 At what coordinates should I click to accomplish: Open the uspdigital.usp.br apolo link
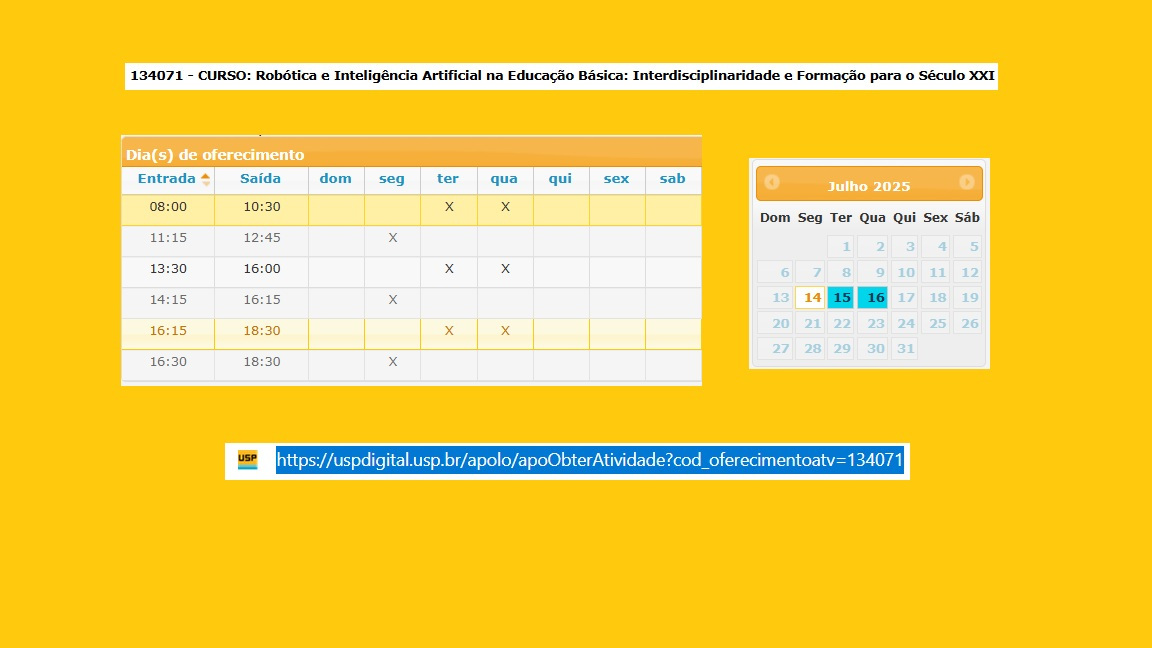coord(589,460)
